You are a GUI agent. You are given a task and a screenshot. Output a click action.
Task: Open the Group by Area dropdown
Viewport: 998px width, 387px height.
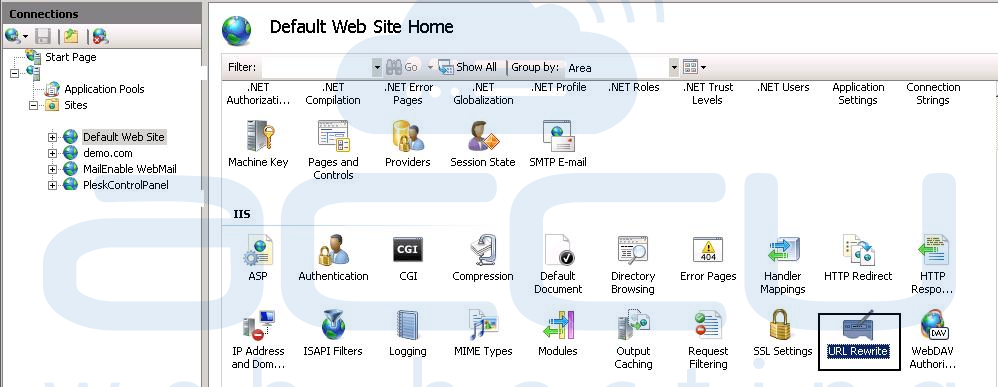[x=674, y=67]
